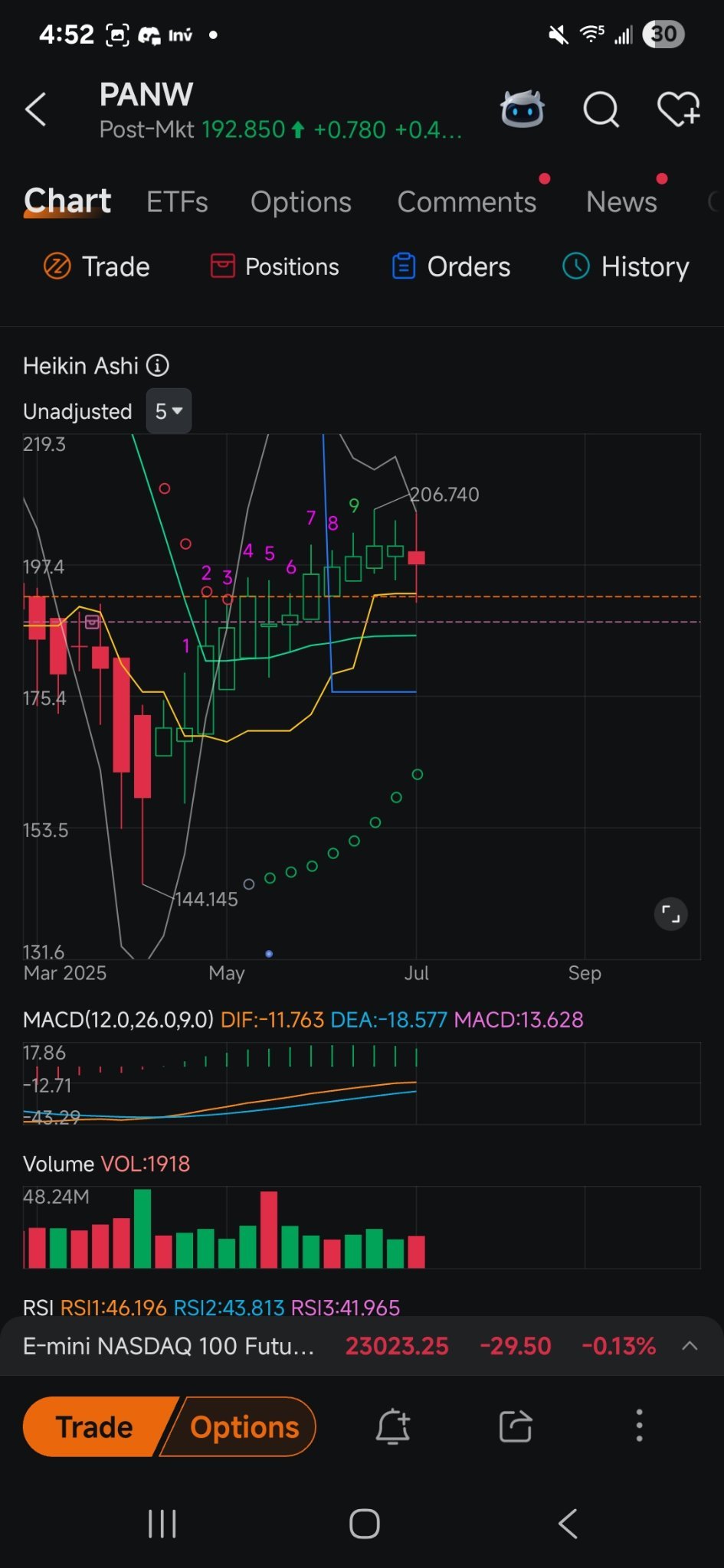Tap the search magnifier icon
The height and width of the screenshot is (1568, 724).
[x=601, y=109]
